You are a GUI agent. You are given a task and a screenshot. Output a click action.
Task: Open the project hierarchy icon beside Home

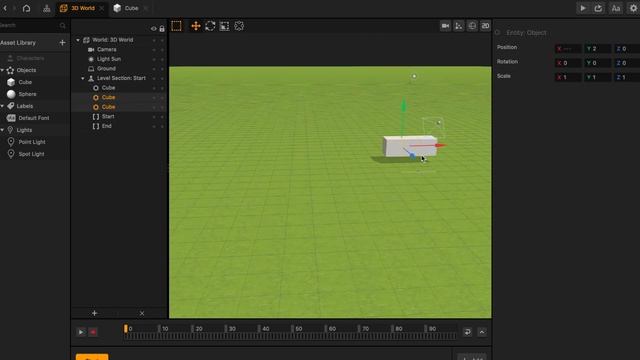point(47,8)
